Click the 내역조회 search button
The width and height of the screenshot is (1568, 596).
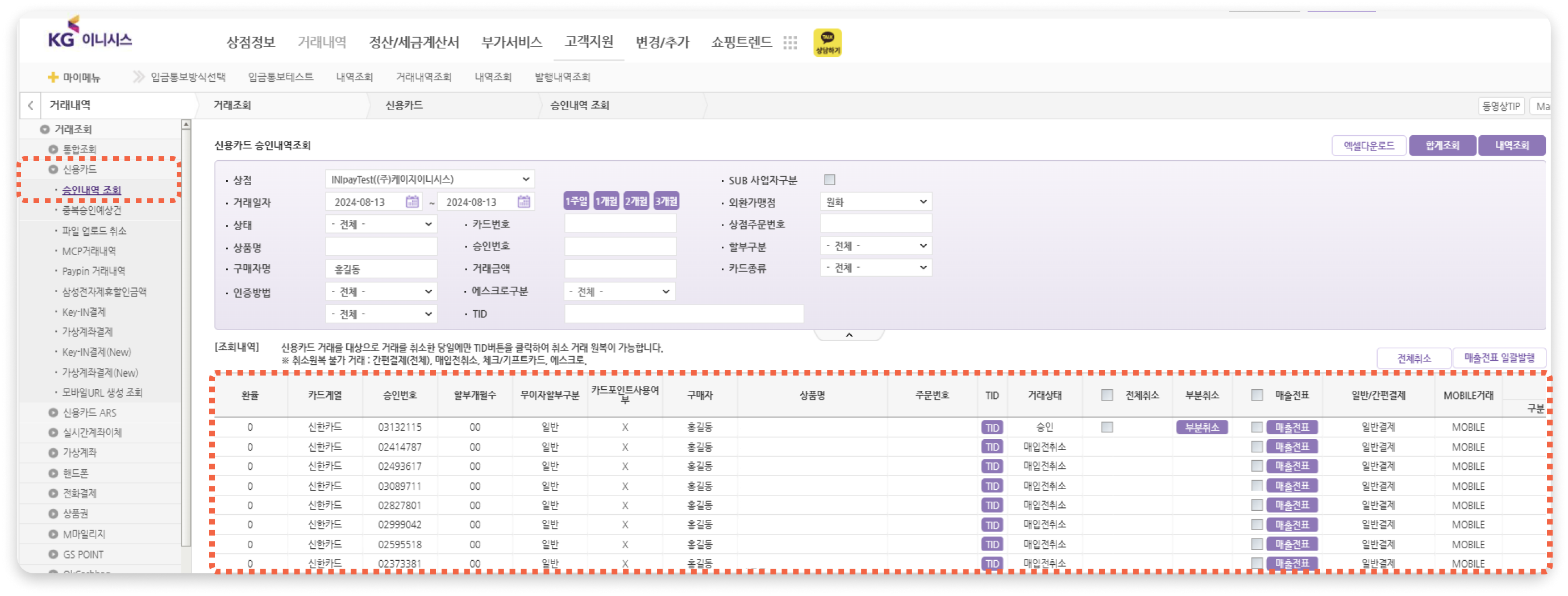point(1511,145)
